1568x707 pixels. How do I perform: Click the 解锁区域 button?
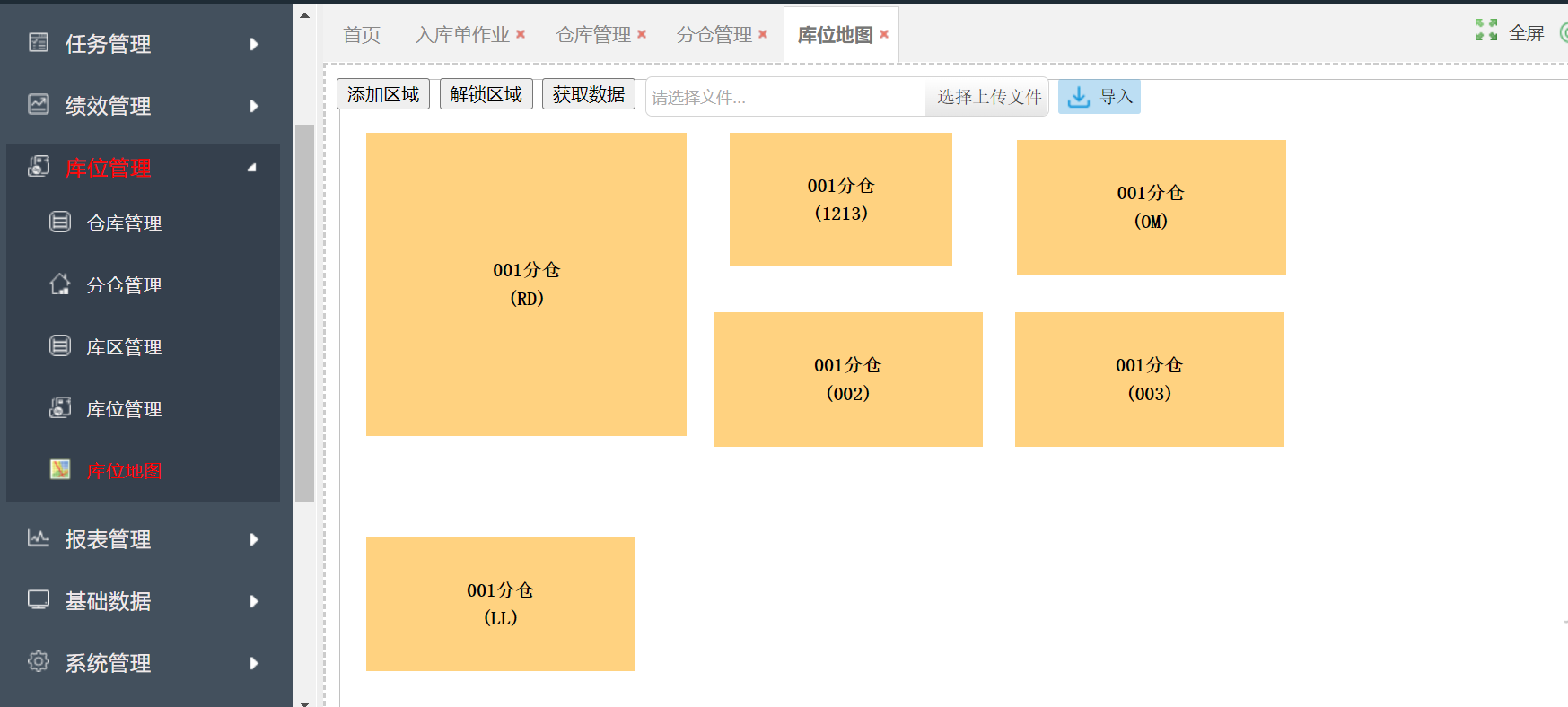pyautogui.click(x=486, y=94)
